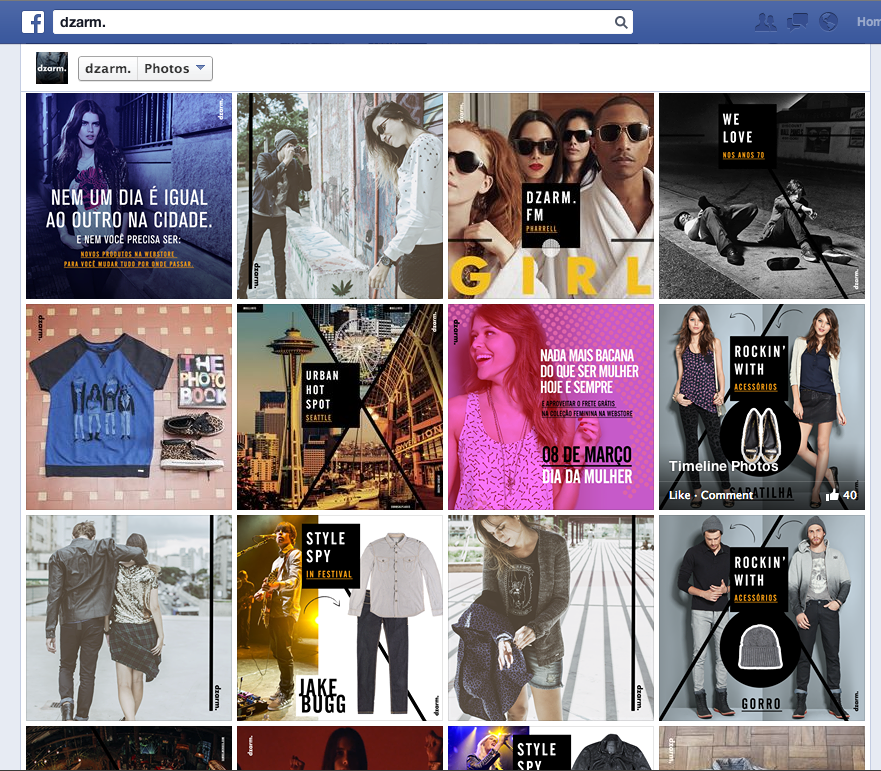
Task: Open the notifications globe icon
Action: point(828,22)
